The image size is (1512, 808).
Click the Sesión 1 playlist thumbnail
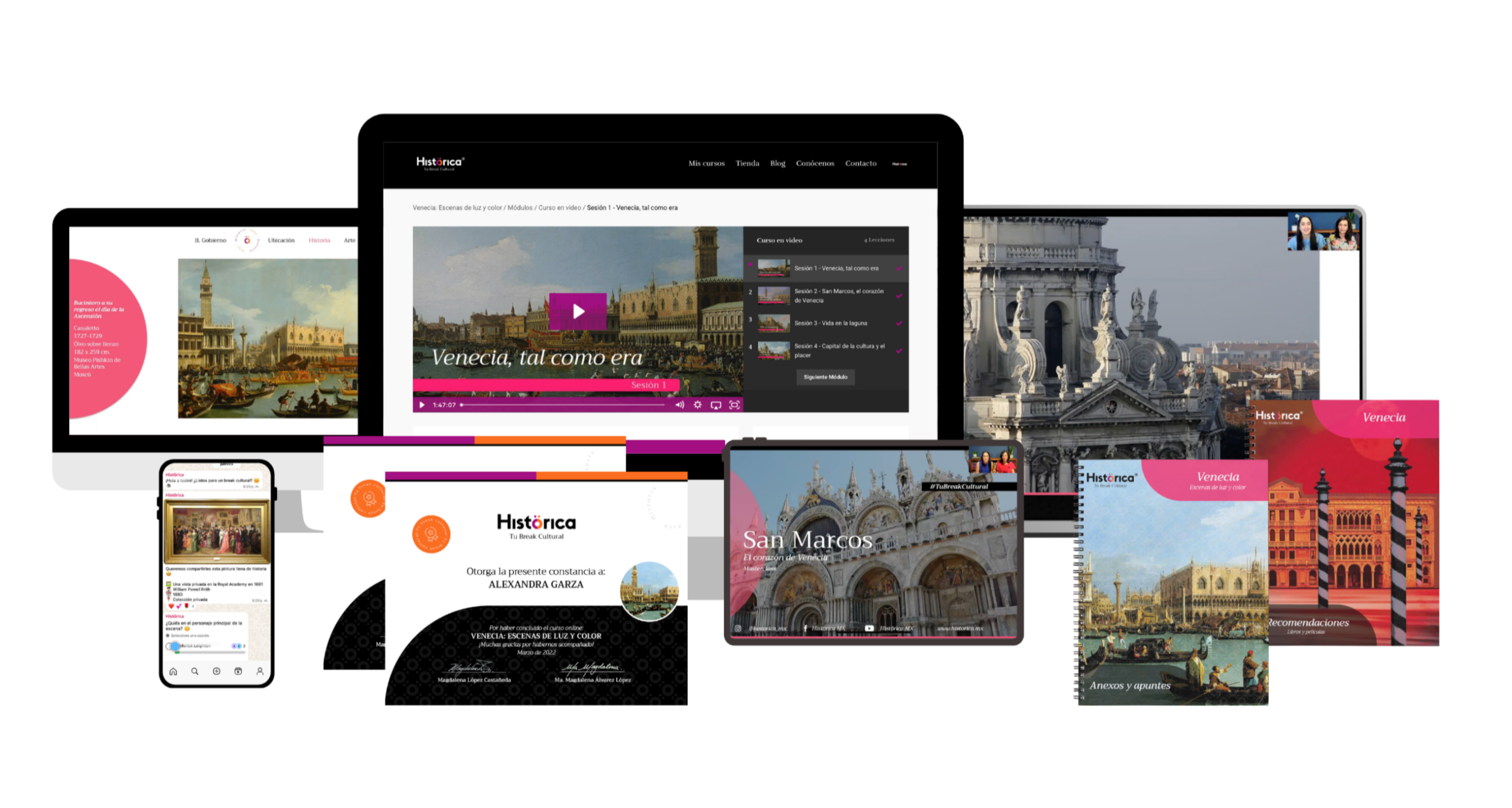[x=774, y=268]
